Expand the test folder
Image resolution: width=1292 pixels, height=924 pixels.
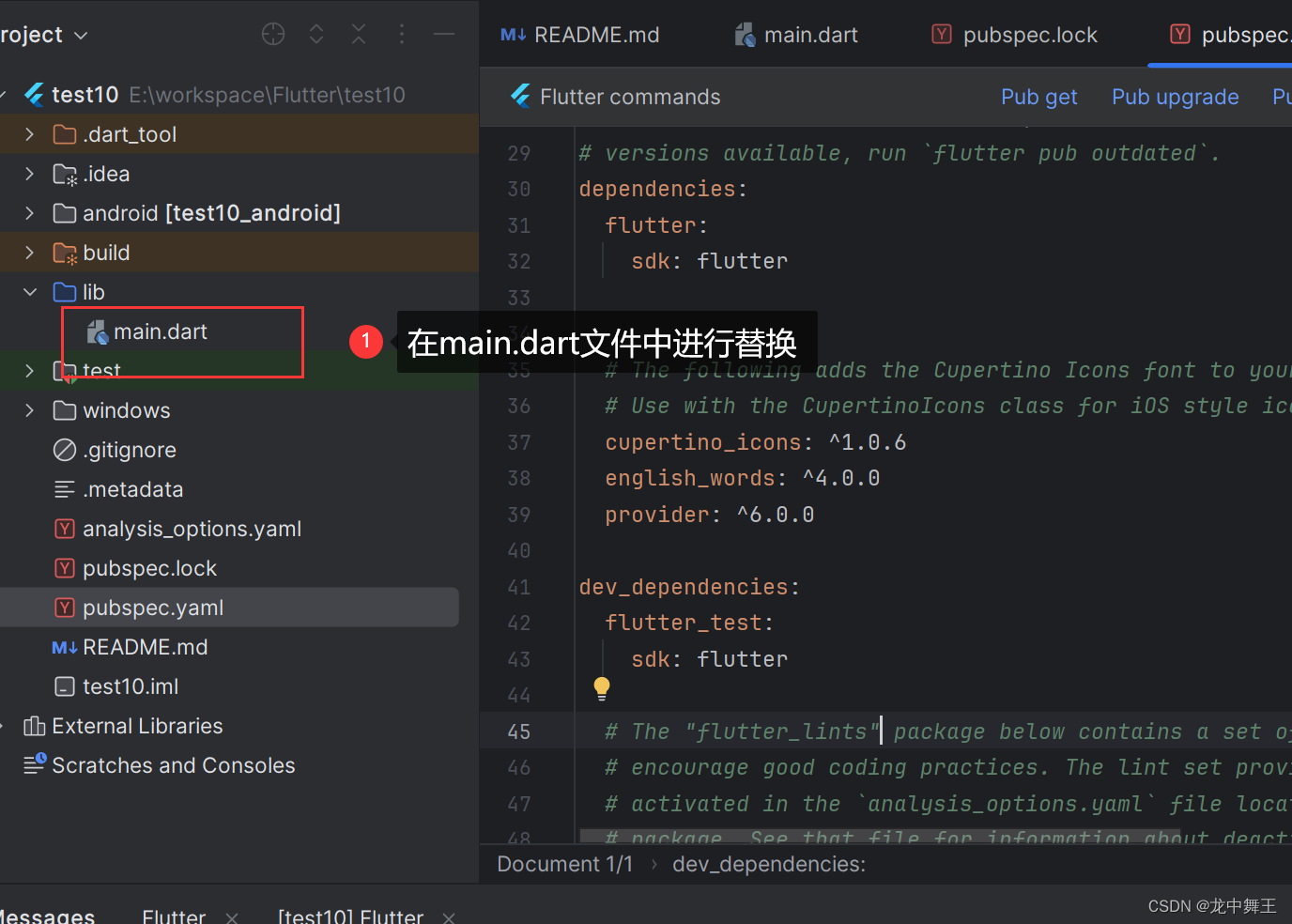30,371
